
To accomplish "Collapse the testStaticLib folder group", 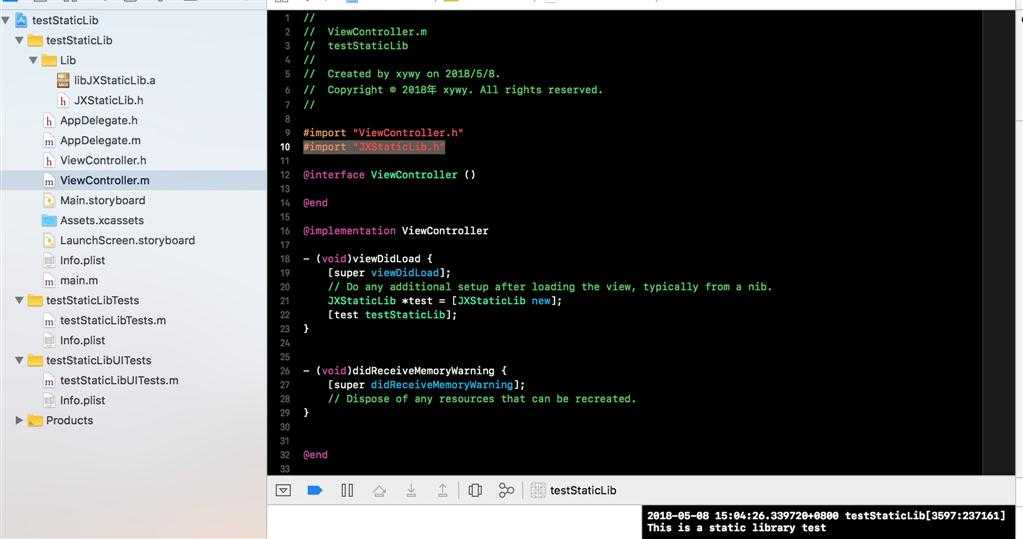I will 20,40.
